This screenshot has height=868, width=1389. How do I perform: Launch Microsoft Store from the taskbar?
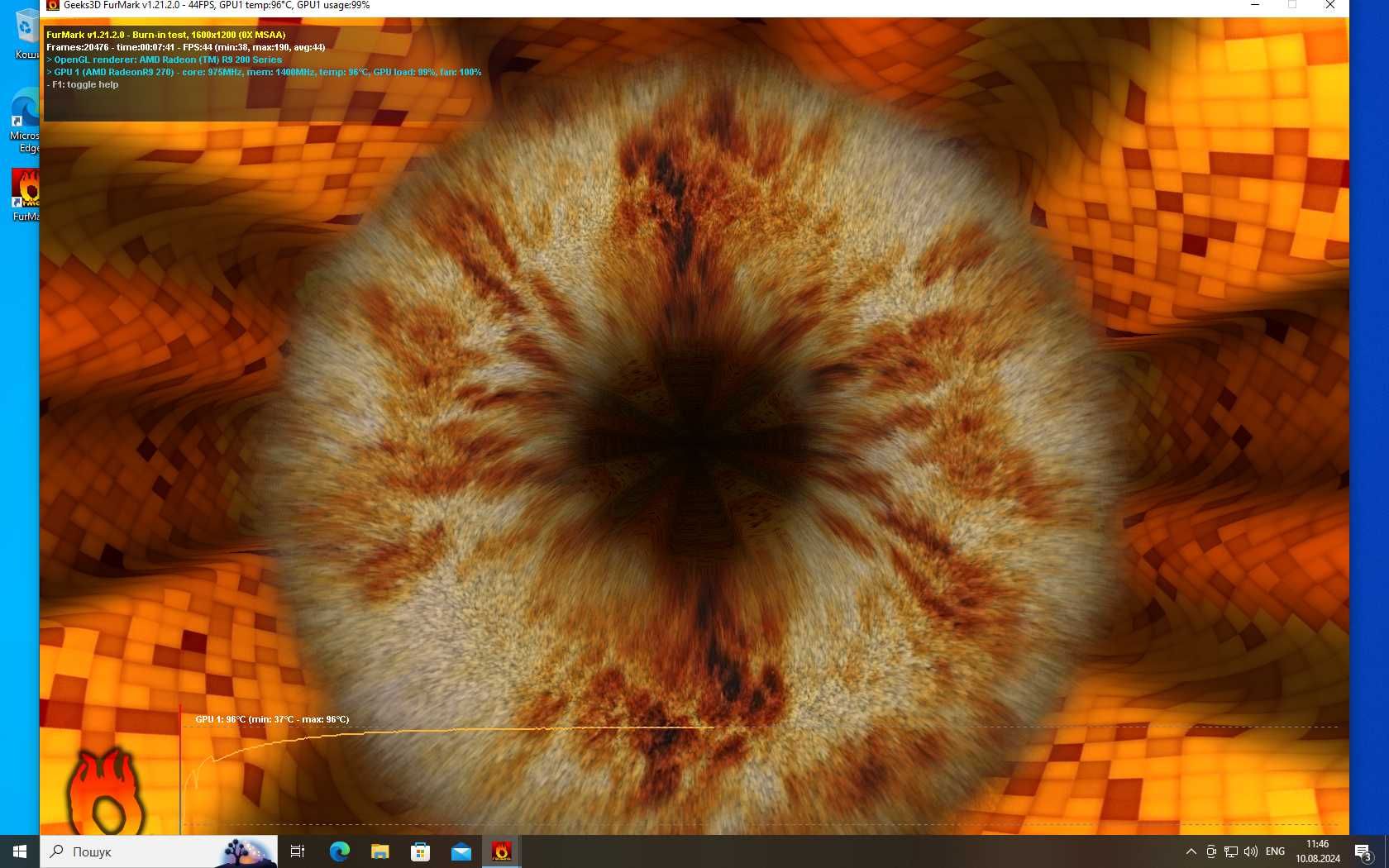tap(420, 851)
